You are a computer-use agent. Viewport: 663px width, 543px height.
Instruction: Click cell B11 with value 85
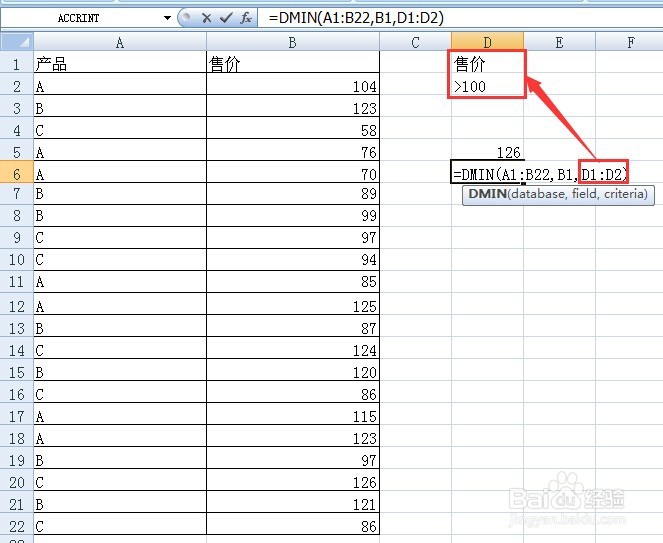click(293, 282)
